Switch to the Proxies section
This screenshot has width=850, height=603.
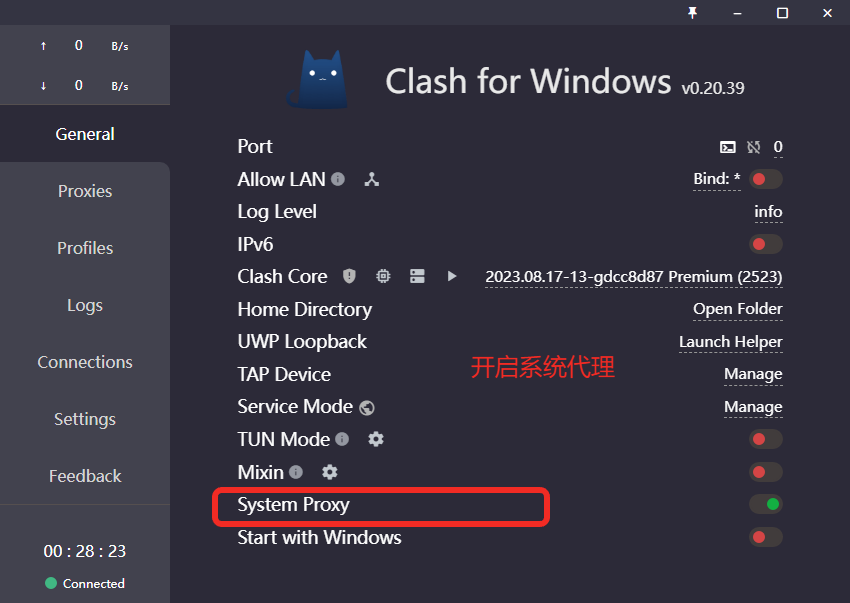tap(85, 191)
